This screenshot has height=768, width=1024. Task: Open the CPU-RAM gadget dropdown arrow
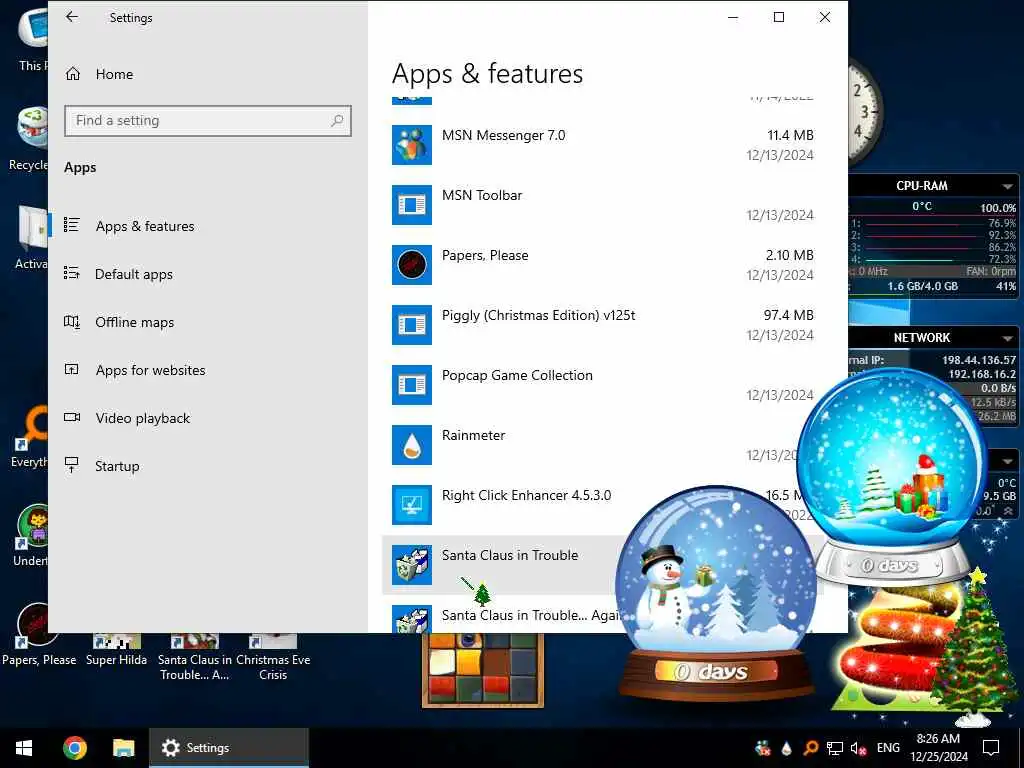(x=1008, y=186)
